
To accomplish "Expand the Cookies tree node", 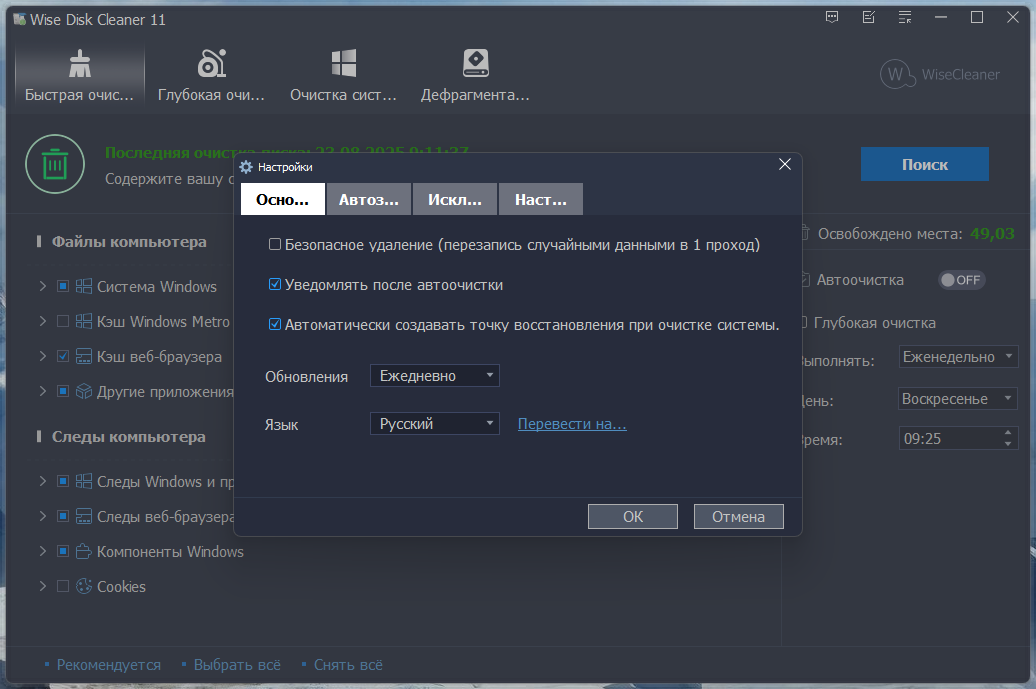I will pyautogui.click(x=43, y=586).
